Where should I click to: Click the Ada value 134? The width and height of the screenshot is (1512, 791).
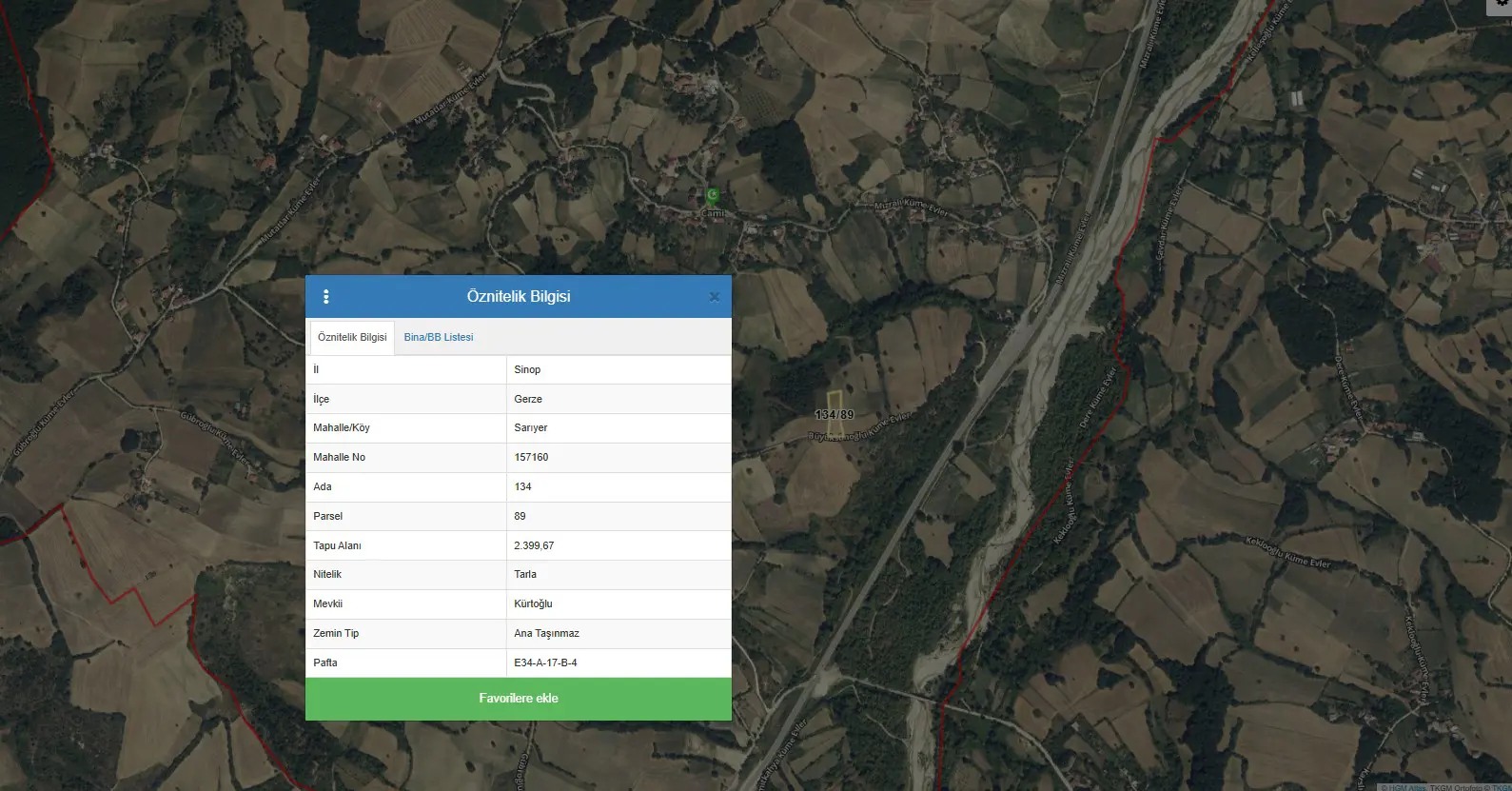522,486
